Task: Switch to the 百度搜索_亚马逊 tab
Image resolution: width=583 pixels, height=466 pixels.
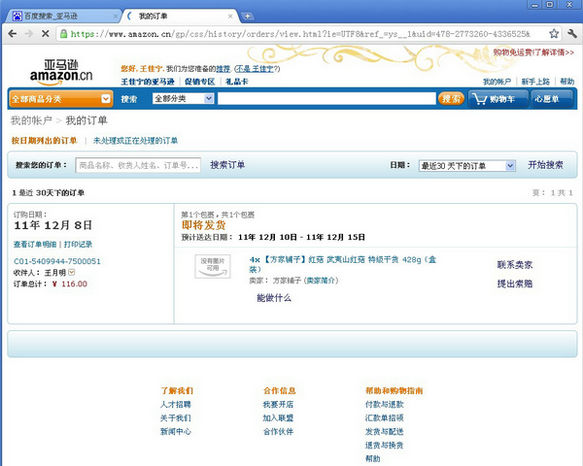Action: pyautogui.click(x=63, y=16)
